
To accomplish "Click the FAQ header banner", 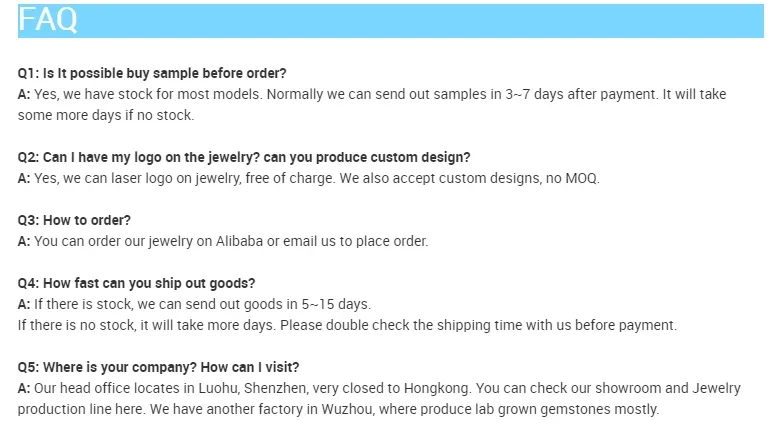I will click(390, 21).
